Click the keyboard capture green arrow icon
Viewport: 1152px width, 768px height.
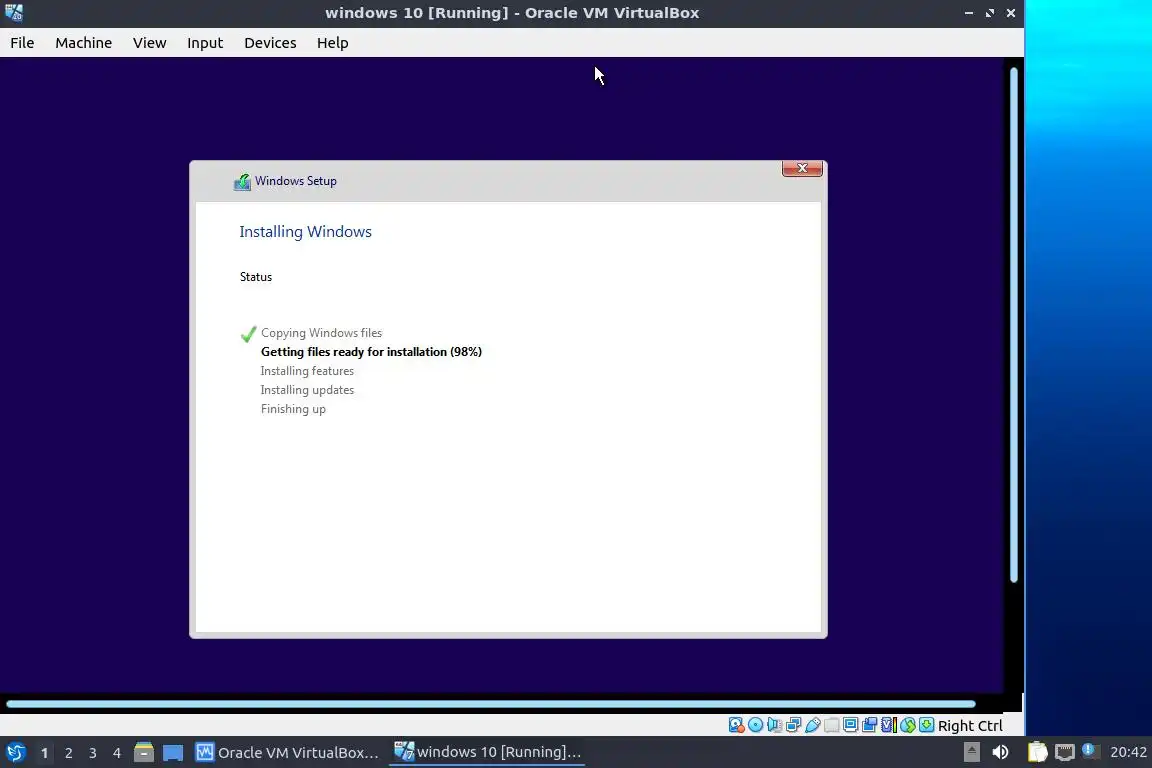(926, 725)
